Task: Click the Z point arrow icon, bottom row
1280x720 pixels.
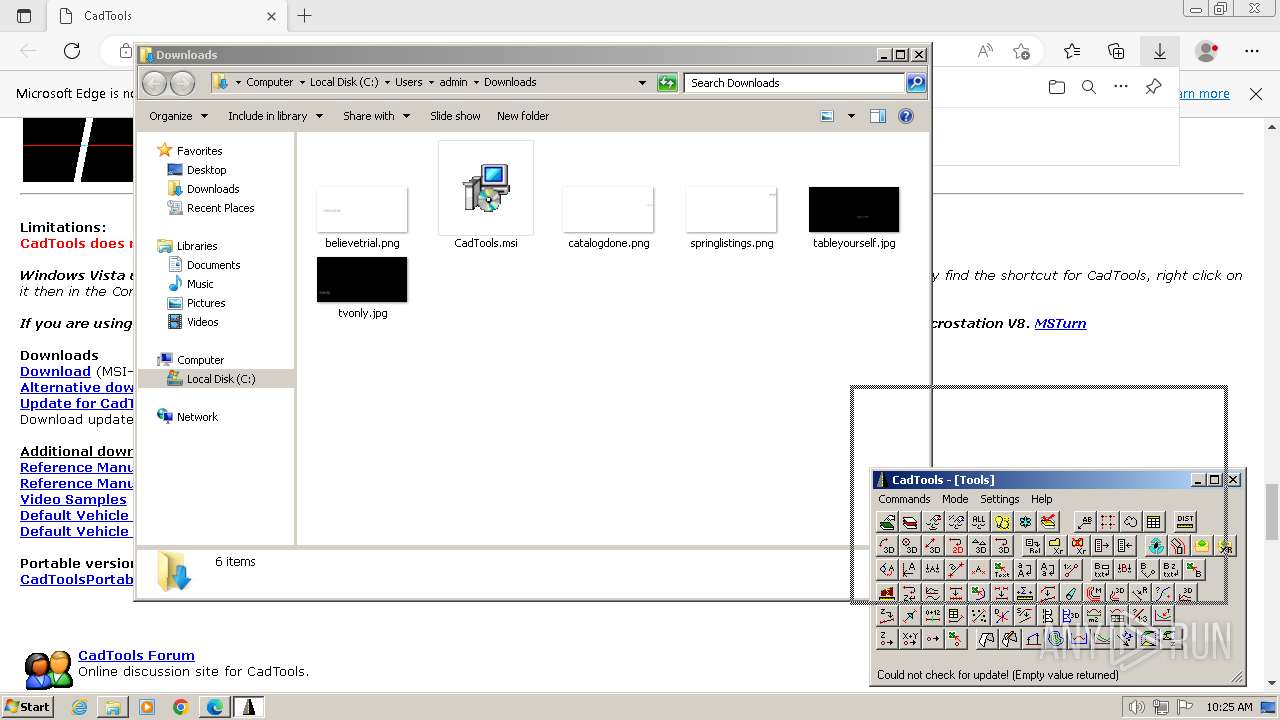Action: pyautogui.click(x=887, y=639)
